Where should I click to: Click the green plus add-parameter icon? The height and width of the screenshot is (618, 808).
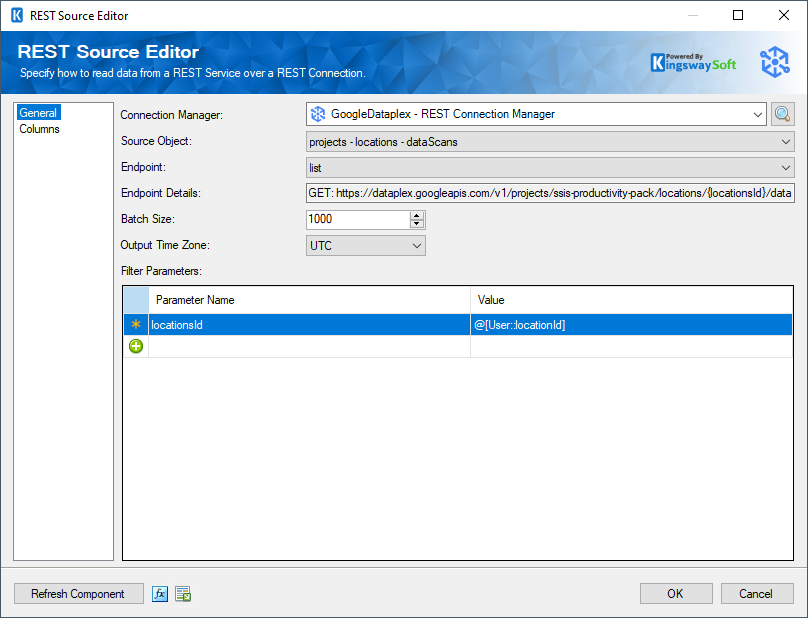pyautogui.click(x=136, y=346)
